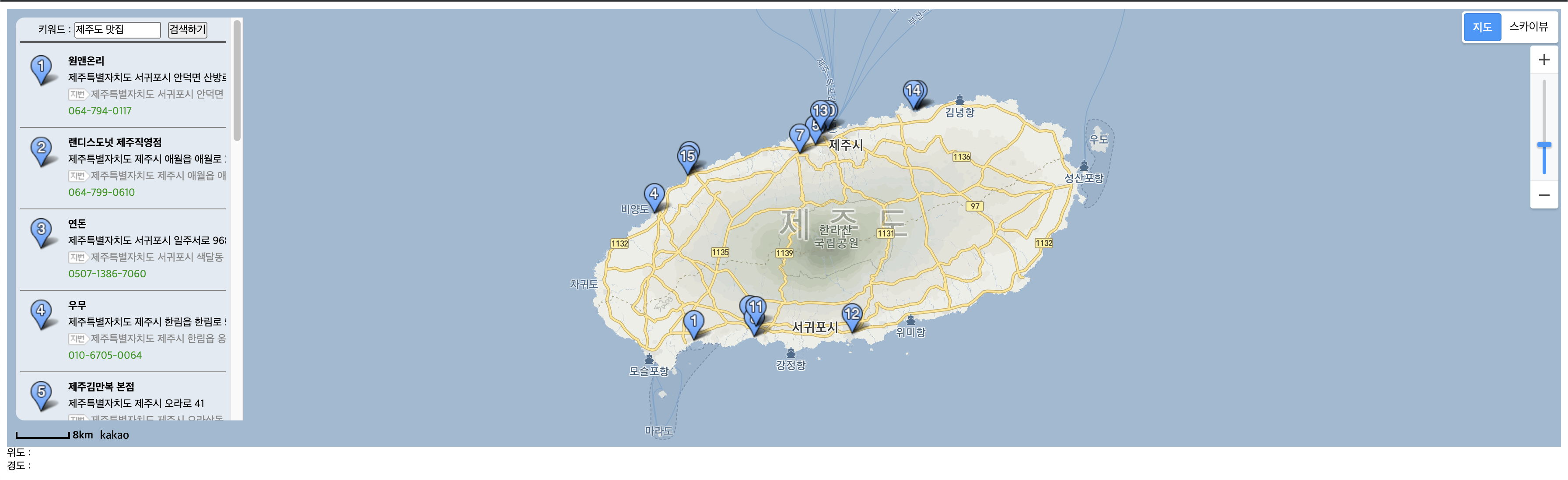Select 랜디스도넛 제주직영점 list entry

115,142
